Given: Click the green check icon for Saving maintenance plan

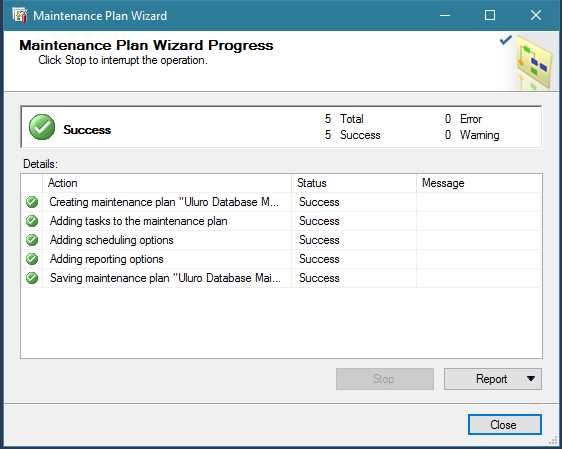Looking at the screenshot, I should (x=32, y=278).
